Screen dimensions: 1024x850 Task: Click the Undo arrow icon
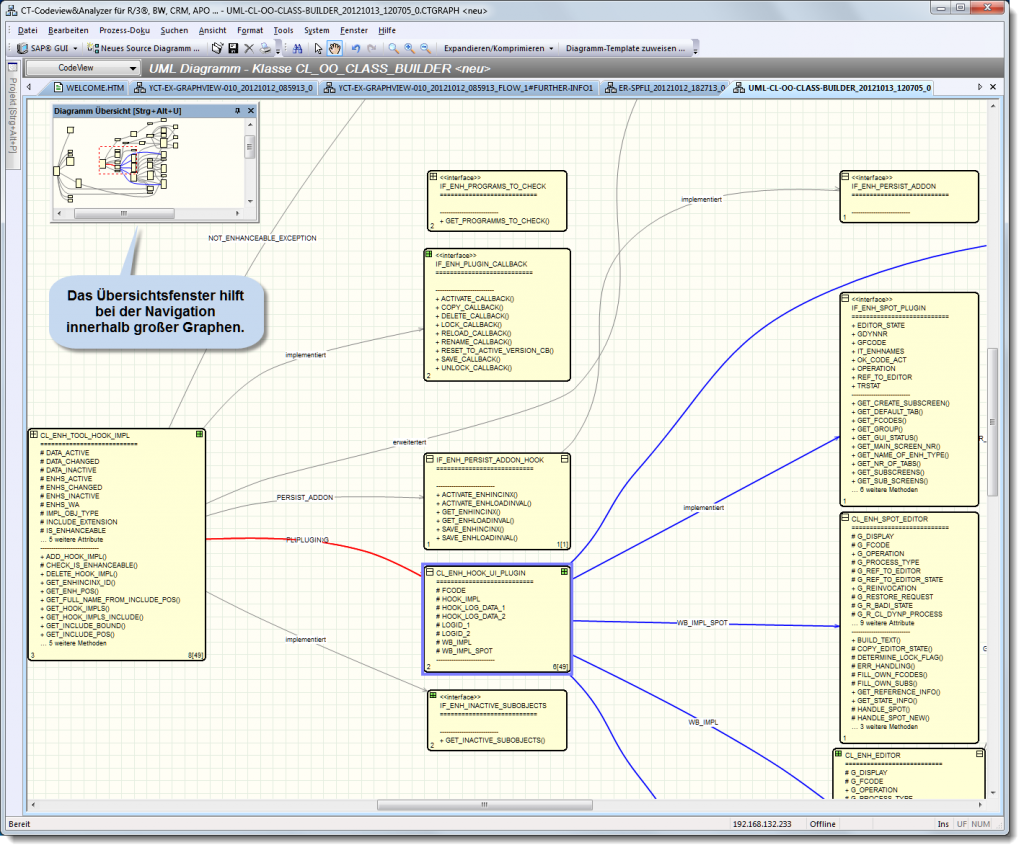(x=355, y=47)
